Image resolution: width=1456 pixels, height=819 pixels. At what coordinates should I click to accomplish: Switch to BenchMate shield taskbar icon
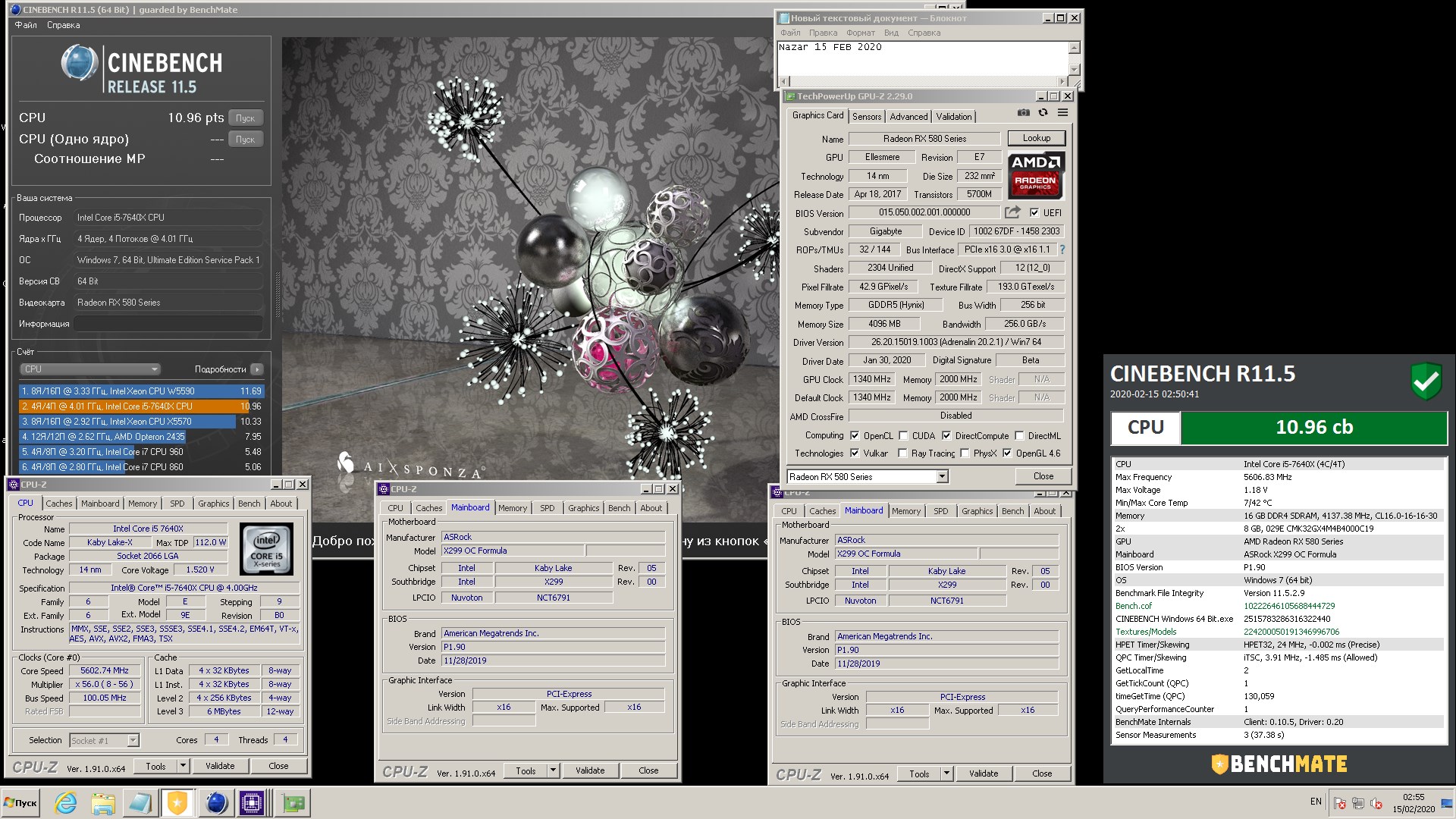[177, 802]
